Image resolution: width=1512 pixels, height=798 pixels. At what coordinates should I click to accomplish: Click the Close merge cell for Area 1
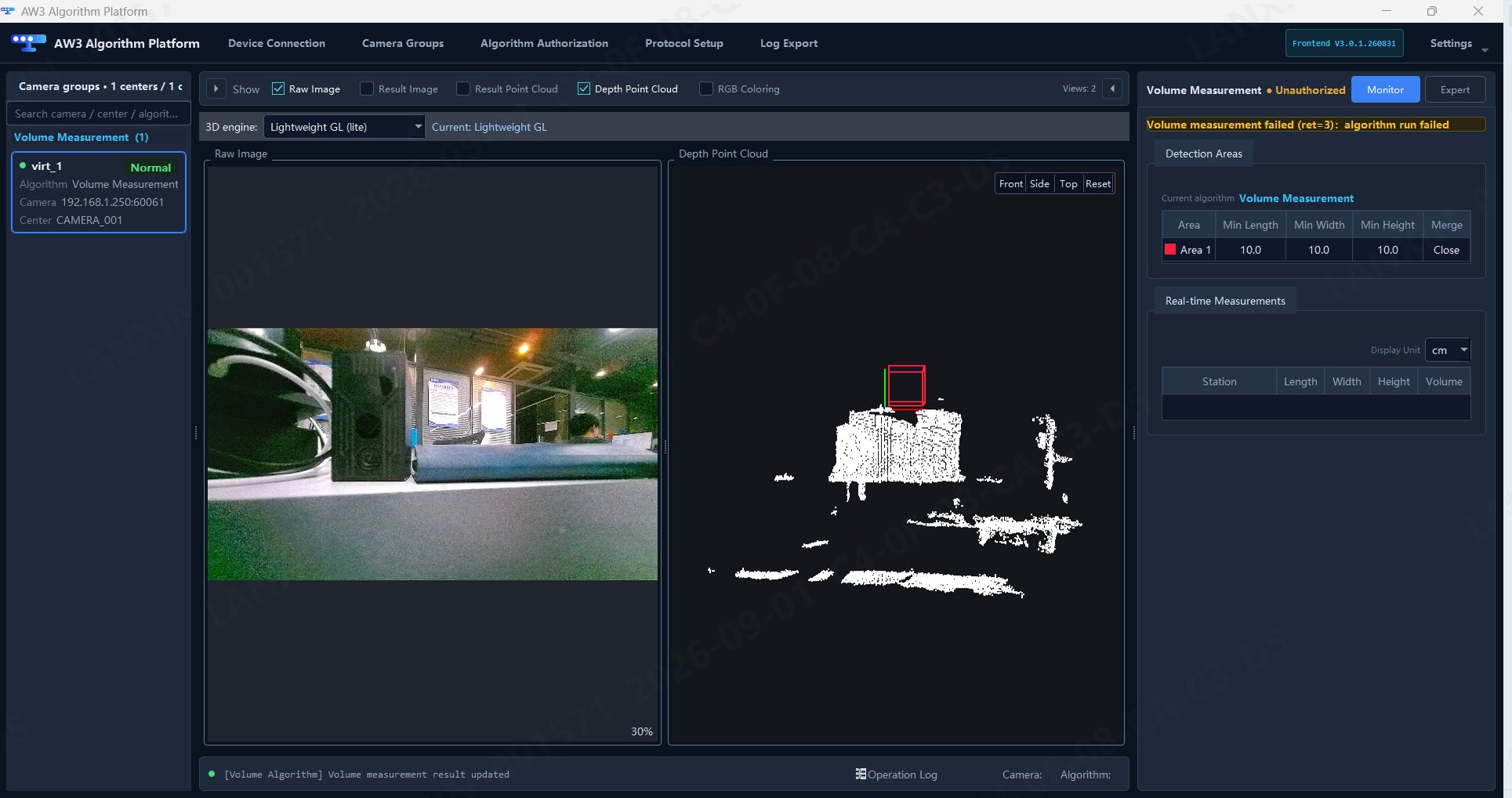click(1446, 250)
